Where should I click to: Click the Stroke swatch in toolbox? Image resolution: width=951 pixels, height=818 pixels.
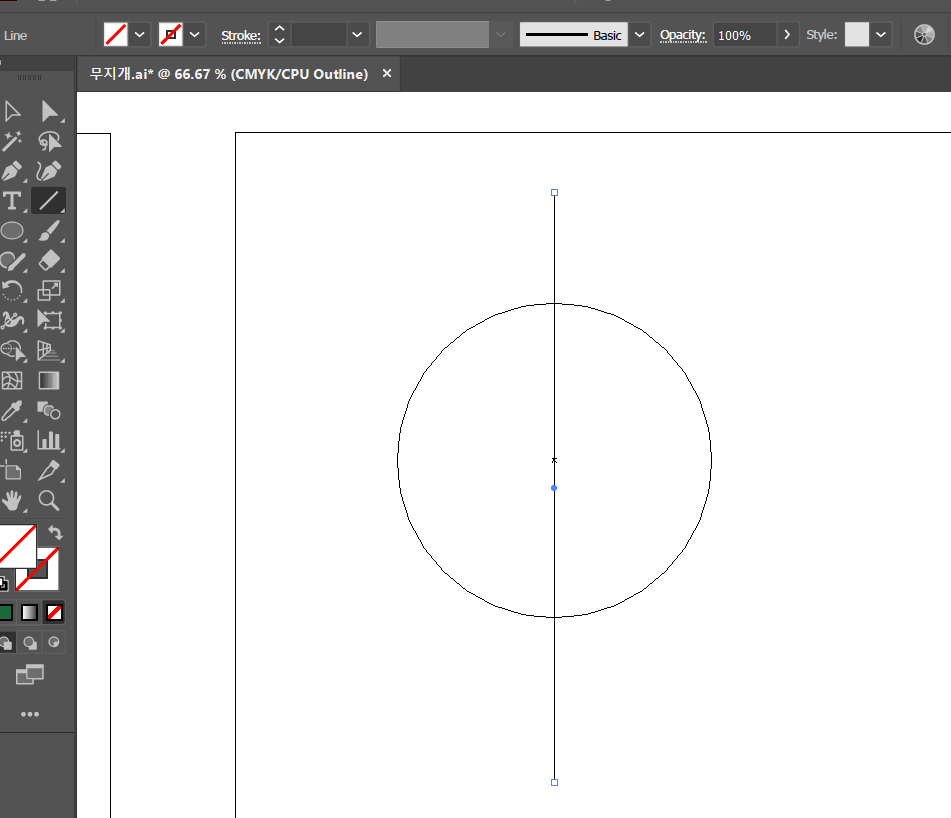coord(47,578)
